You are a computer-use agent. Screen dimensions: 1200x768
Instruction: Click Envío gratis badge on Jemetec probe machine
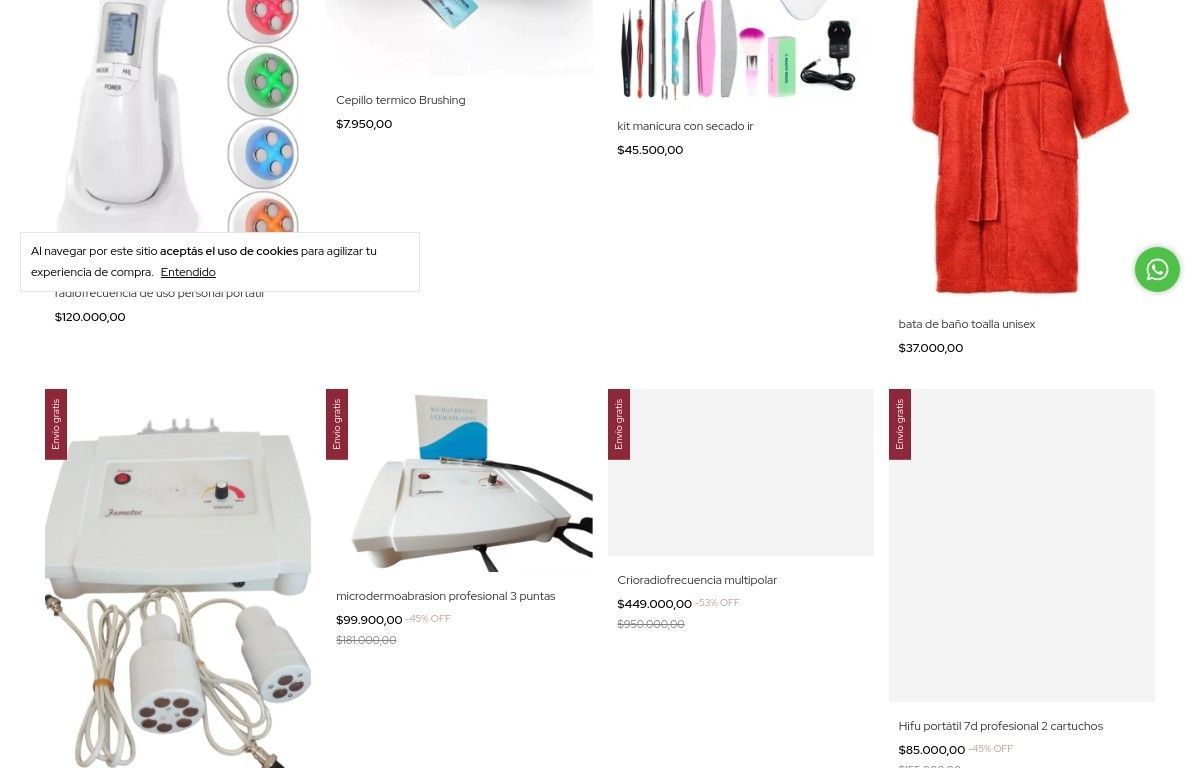[56, 424]
